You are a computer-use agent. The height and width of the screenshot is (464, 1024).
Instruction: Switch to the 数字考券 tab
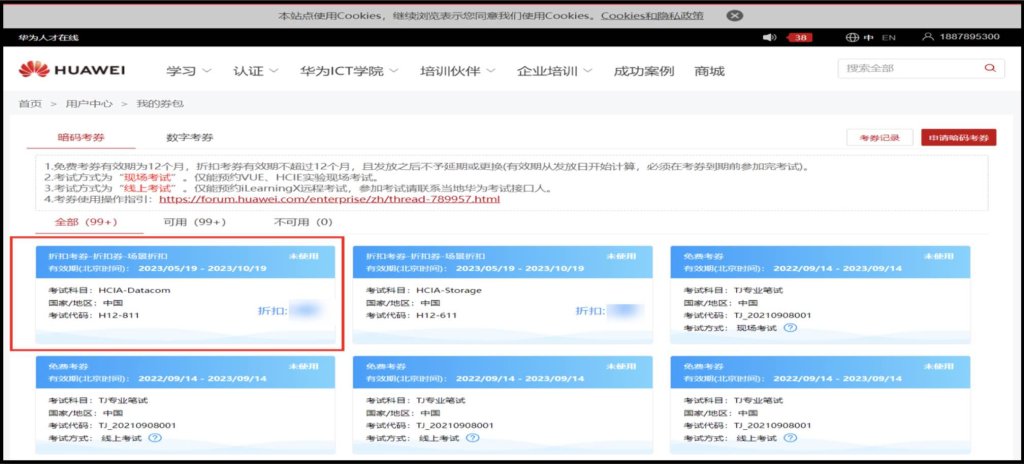(189, 137)
